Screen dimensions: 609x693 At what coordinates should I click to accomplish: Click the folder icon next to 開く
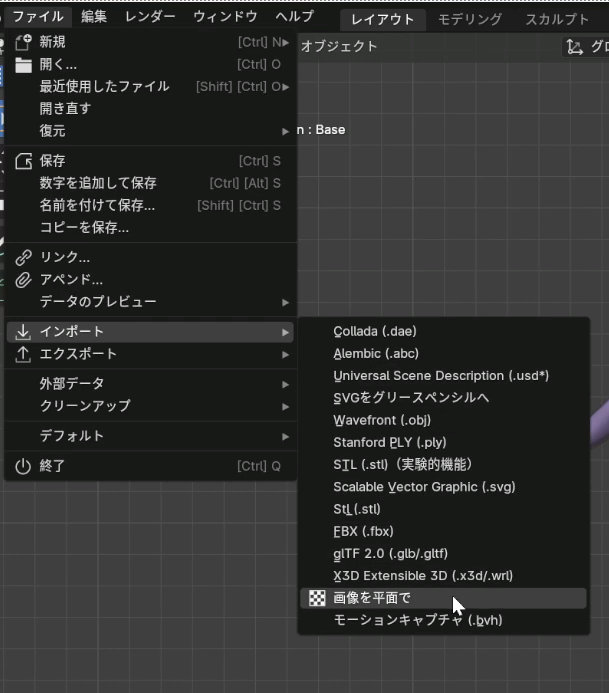click(23, 65)
